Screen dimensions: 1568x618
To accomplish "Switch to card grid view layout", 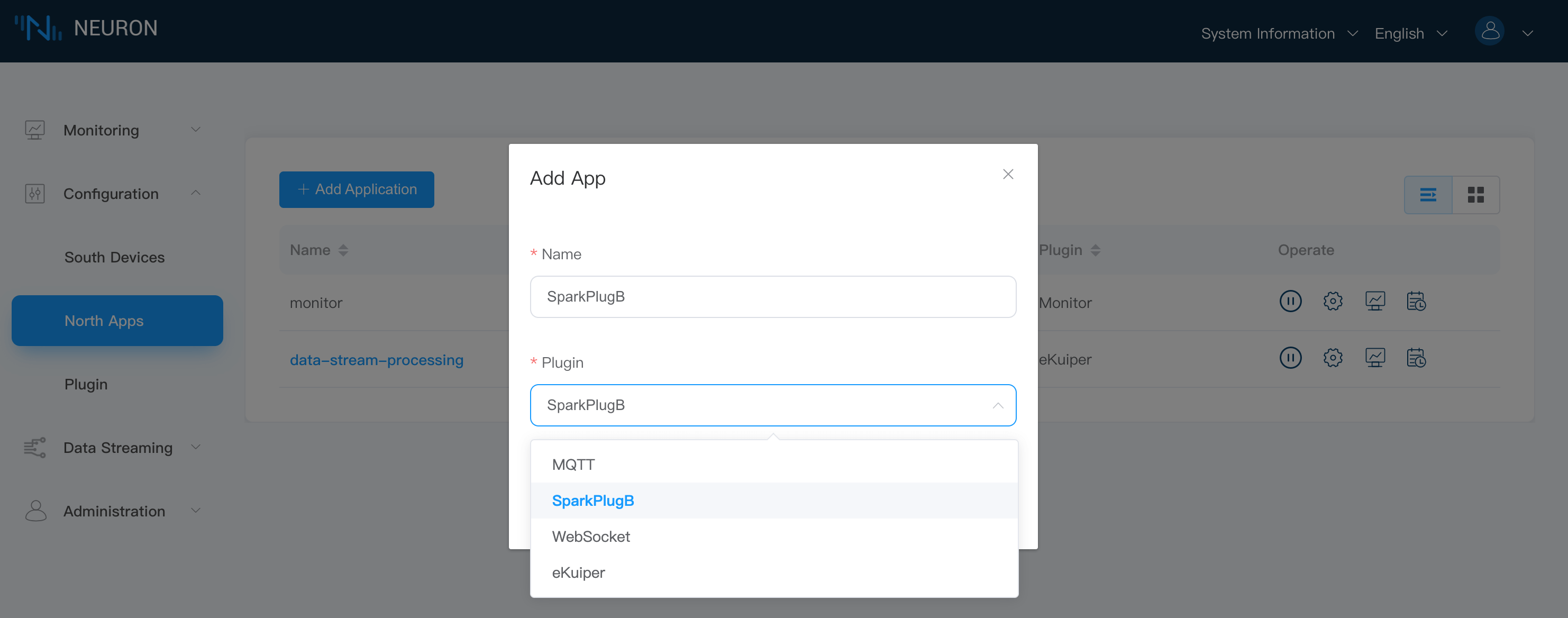I will [1475, 195].
